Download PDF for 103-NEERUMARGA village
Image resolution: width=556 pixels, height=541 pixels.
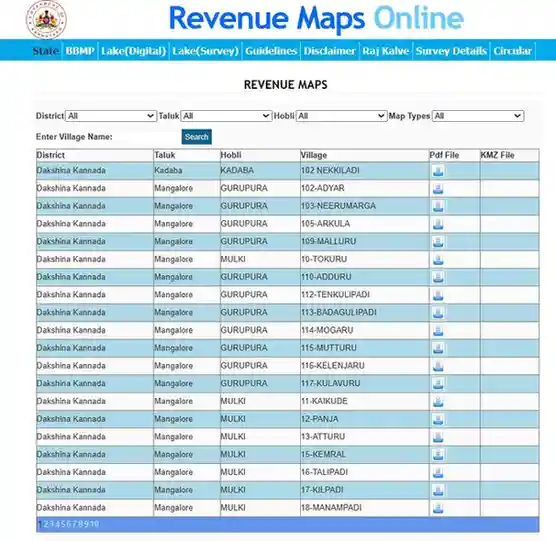pos(438,206)
